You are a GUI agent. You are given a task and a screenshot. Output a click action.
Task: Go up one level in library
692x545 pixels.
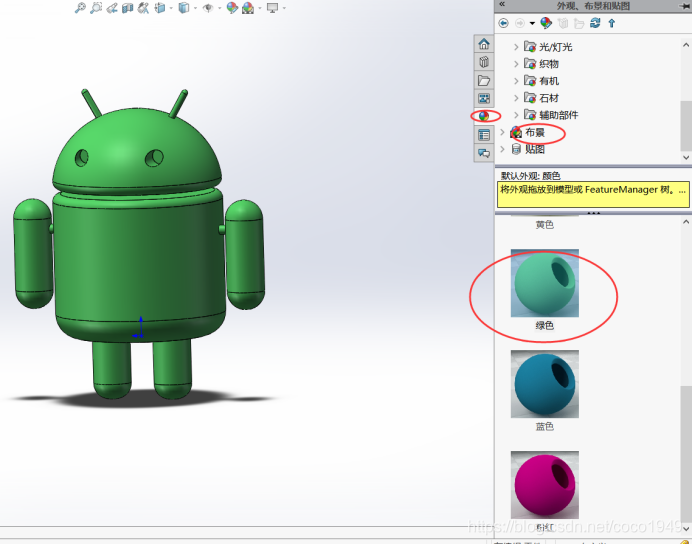pos(612,23)
